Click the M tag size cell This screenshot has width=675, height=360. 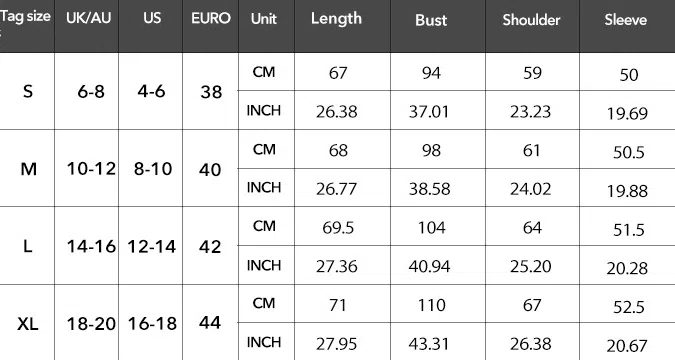28,169
